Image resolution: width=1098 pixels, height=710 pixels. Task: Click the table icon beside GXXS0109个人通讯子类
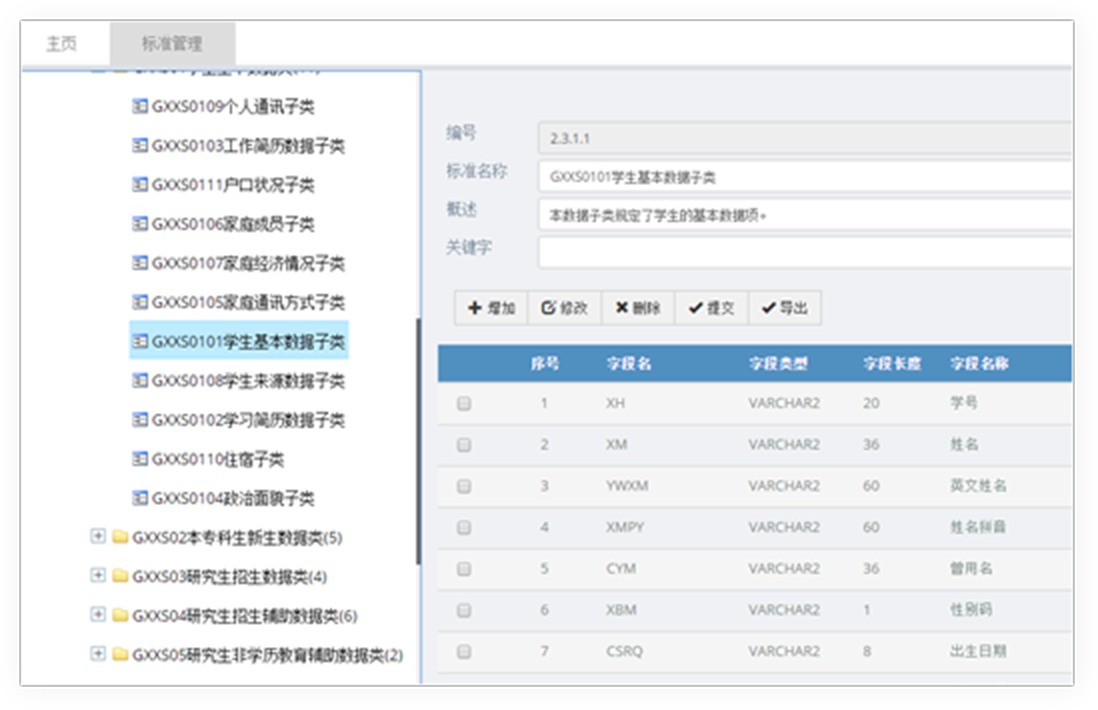tap(140, 107)
